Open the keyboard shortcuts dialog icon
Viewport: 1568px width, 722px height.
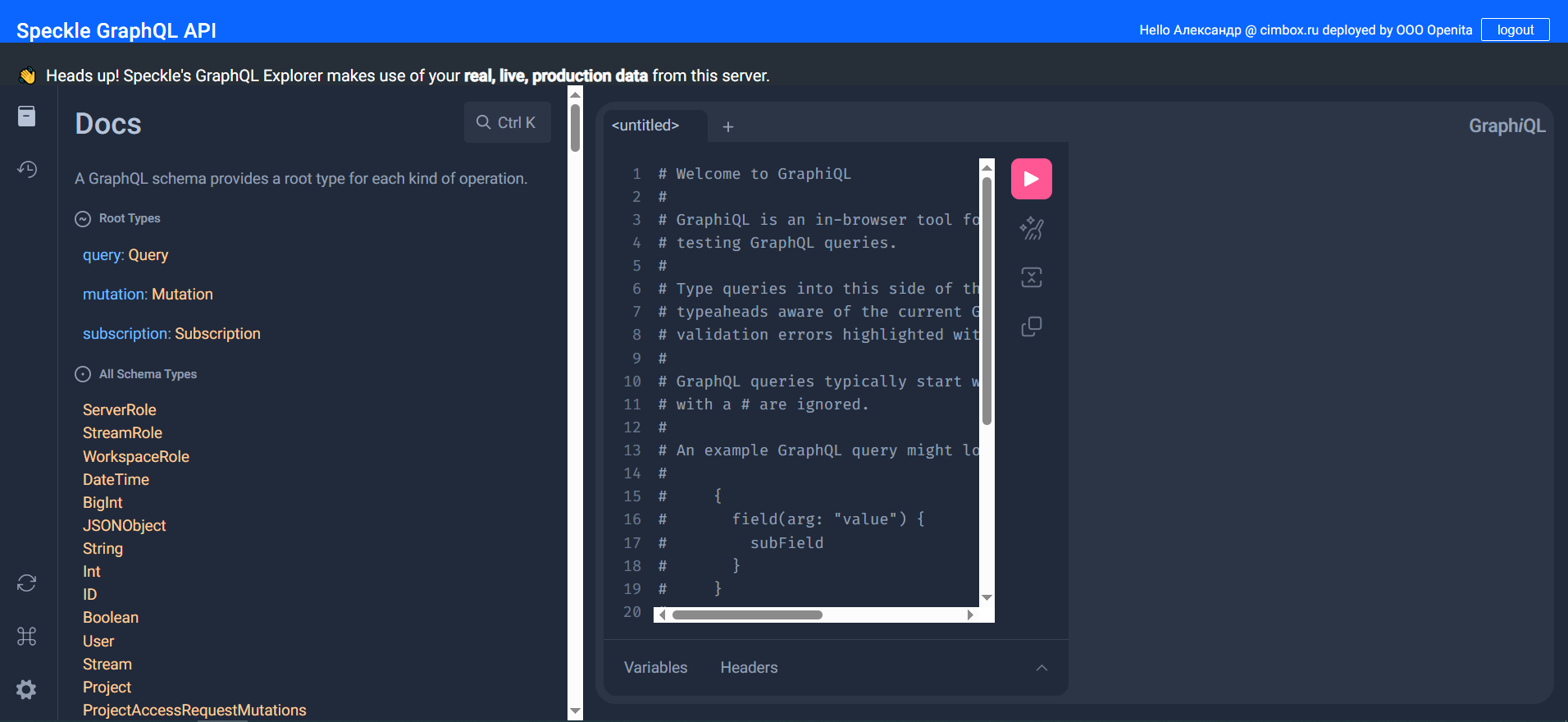click(26, 636)
